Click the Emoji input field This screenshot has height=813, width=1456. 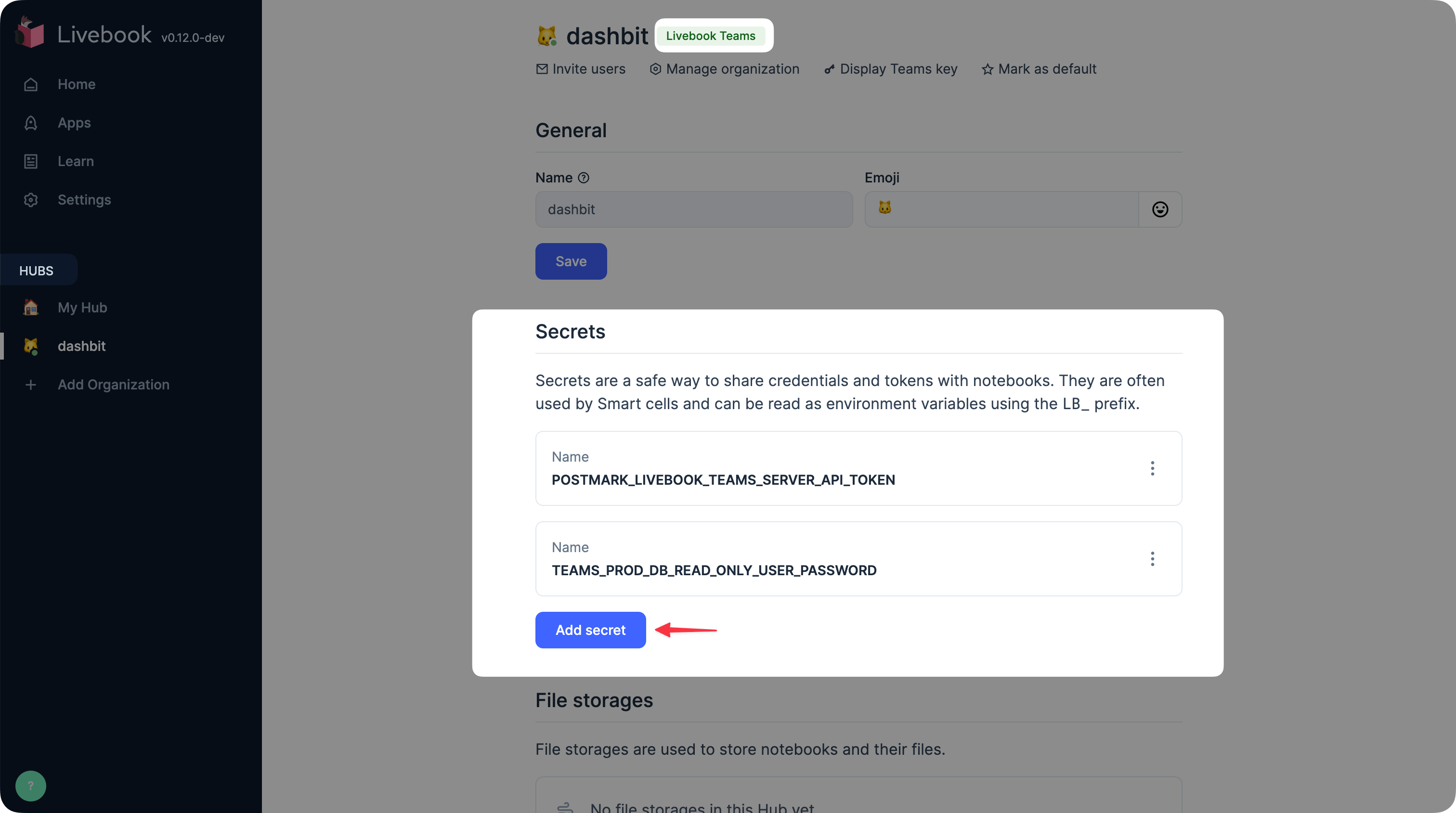tap(1001, 209)
